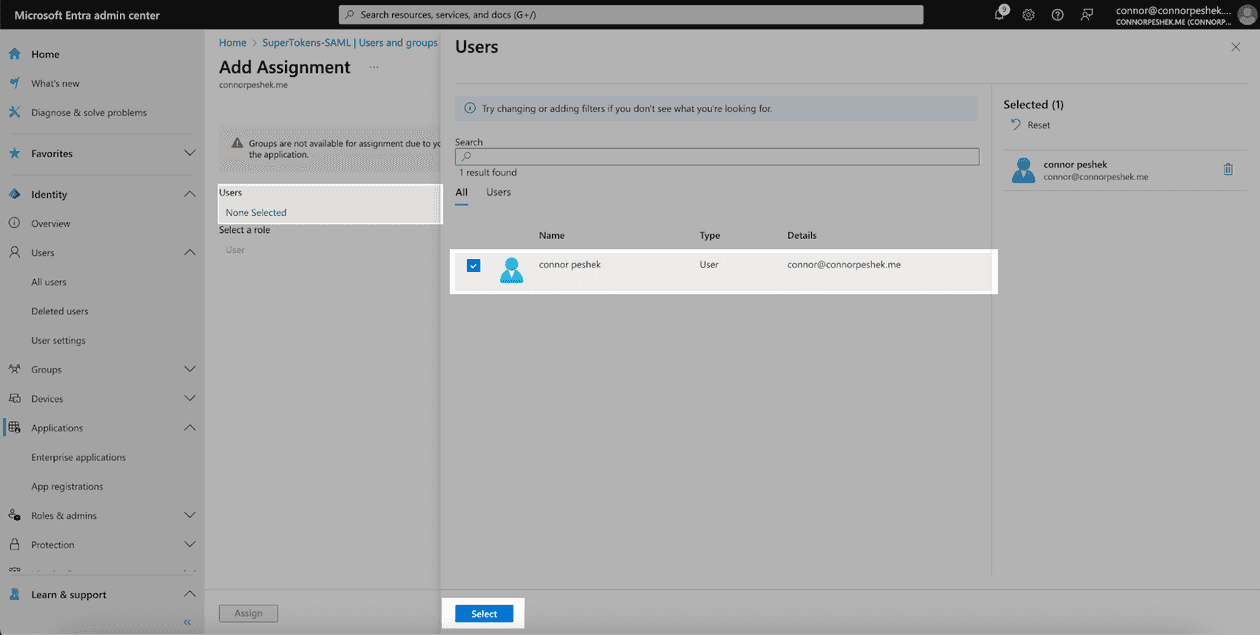Switch to the Users tab
This screenshot has height=635, width=1260.
click(498, 192)
